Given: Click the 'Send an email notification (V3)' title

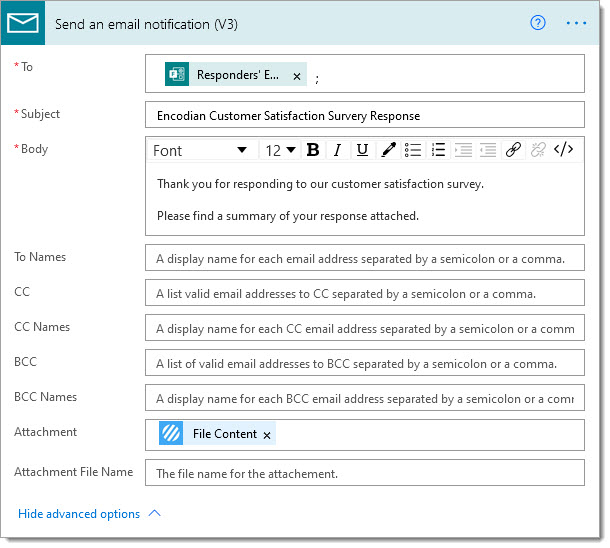Looking at the screenshot, I should tap(146, 24).
